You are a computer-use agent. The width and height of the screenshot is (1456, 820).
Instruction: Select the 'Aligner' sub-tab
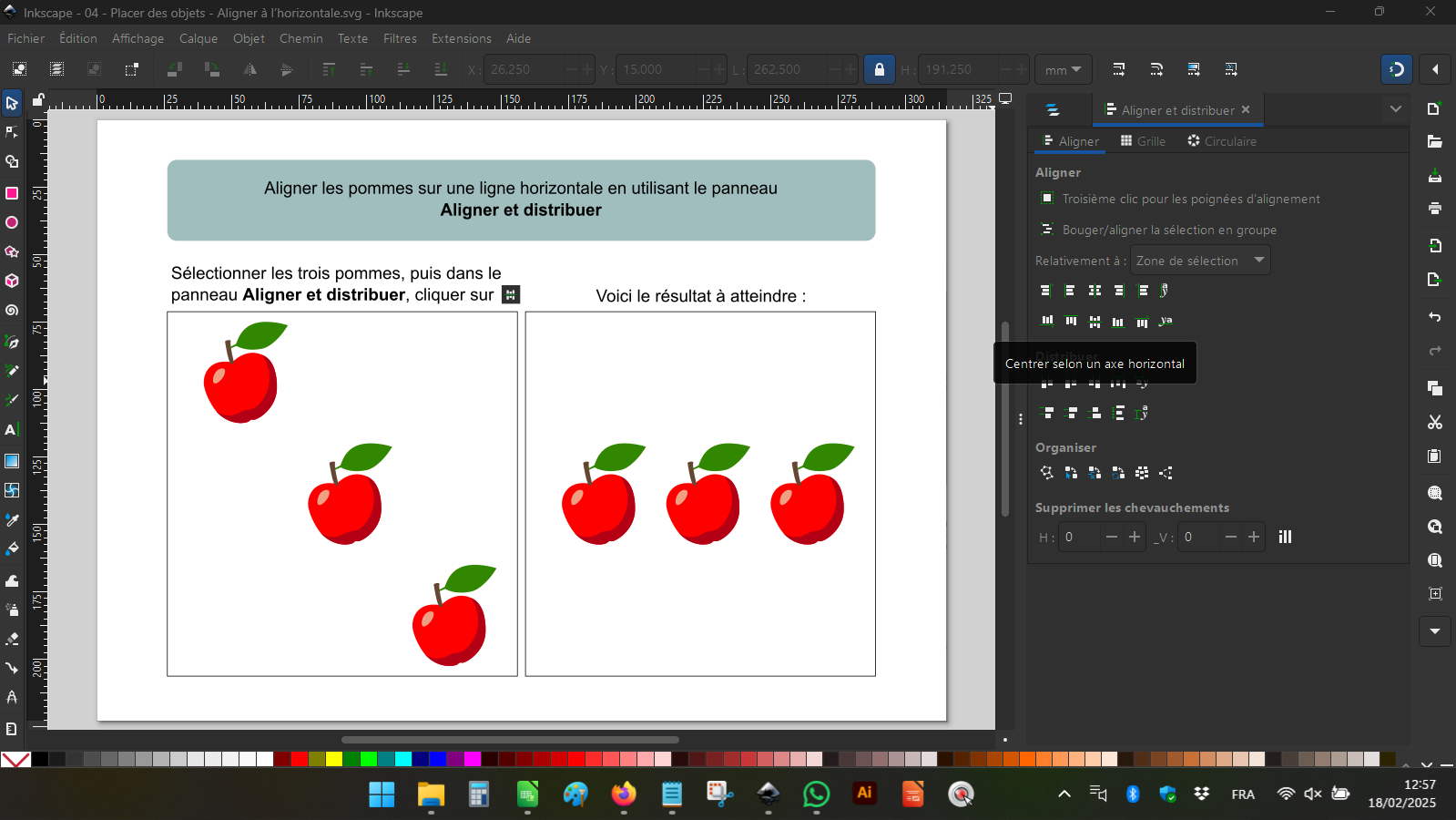pyautogui.click(x=1071, y=141)
